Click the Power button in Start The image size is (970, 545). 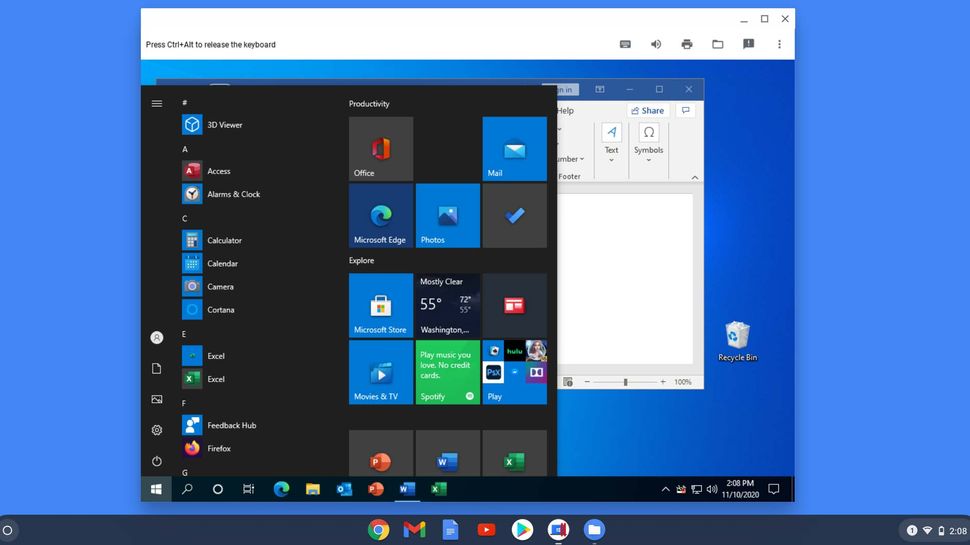(157, 461)
